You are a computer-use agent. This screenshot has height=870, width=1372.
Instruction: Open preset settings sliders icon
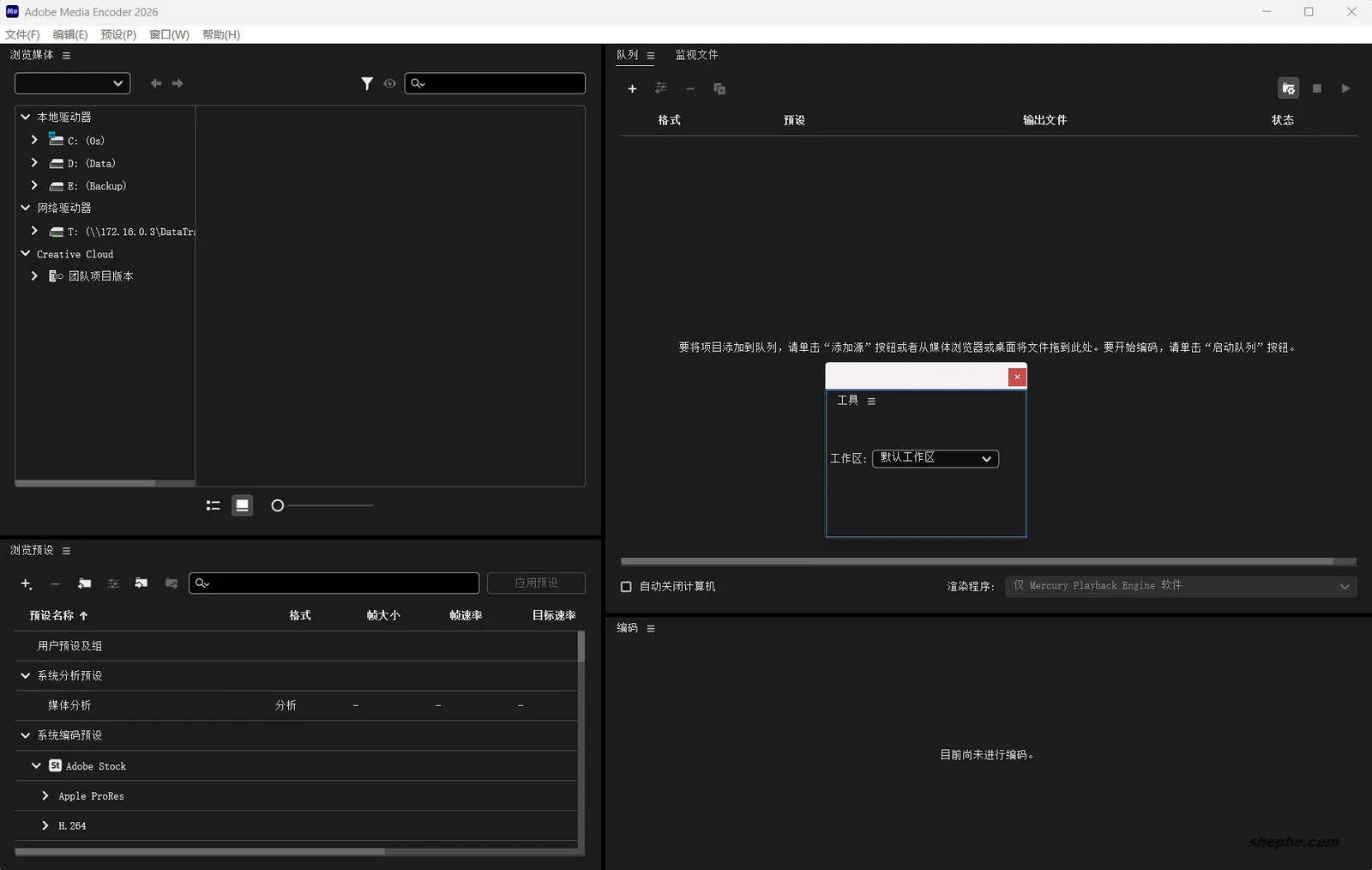point(113,583)
